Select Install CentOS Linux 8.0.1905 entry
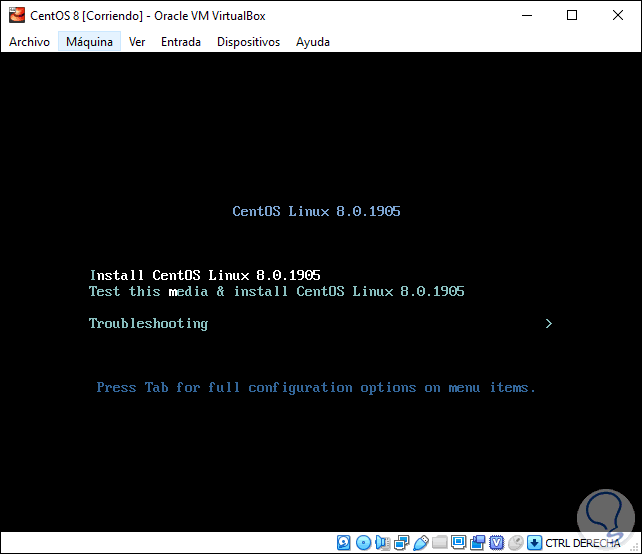Image resolution: width=642 pixels, height=554 pixels. [205, 275]
